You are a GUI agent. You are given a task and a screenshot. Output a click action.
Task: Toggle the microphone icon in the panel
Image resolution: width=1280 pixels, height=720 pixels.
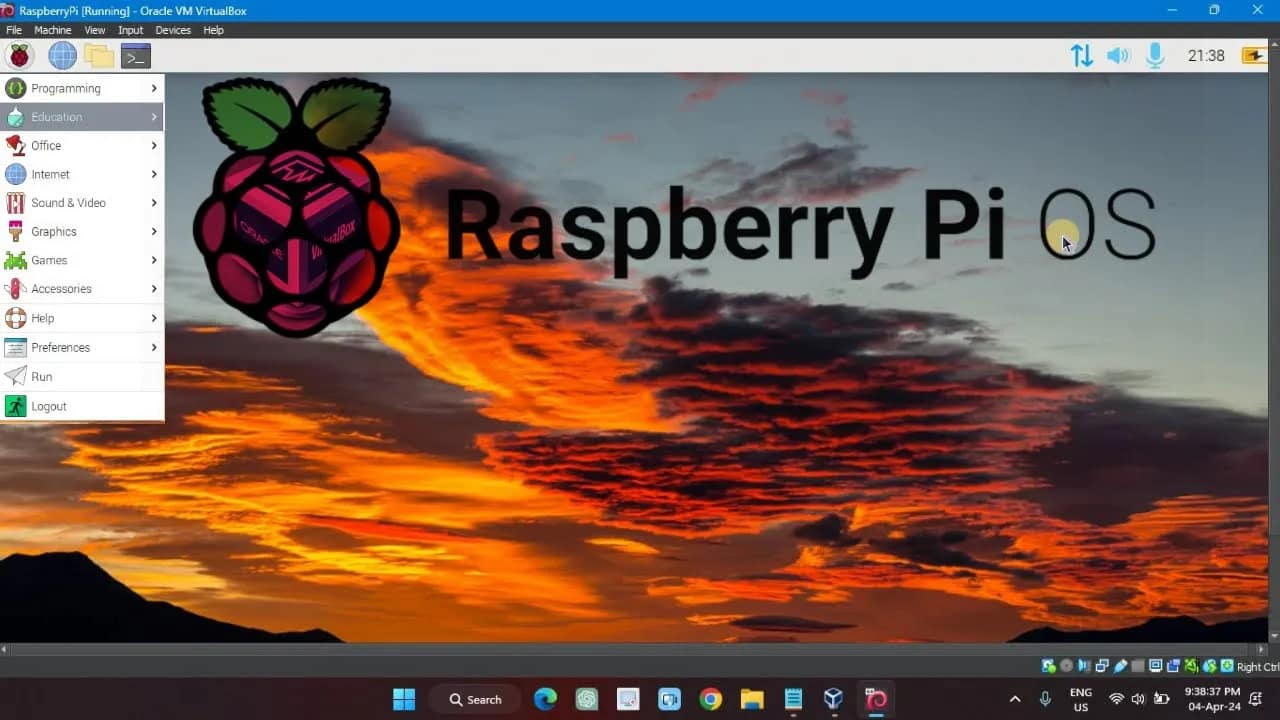click(x=1155, y=55)
